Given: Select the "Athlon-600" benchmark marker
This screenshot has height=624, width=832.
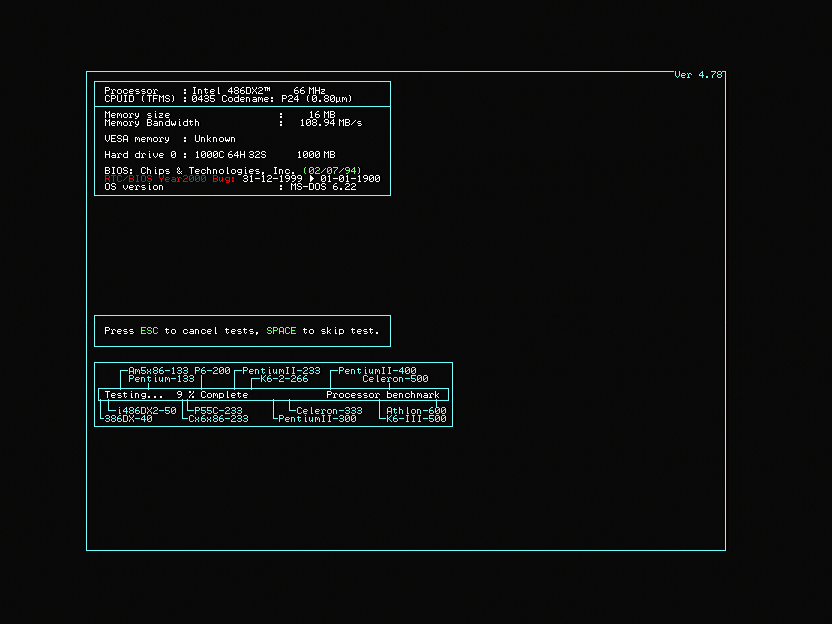Looking at the screenshot, I should [x=416, y=410].
